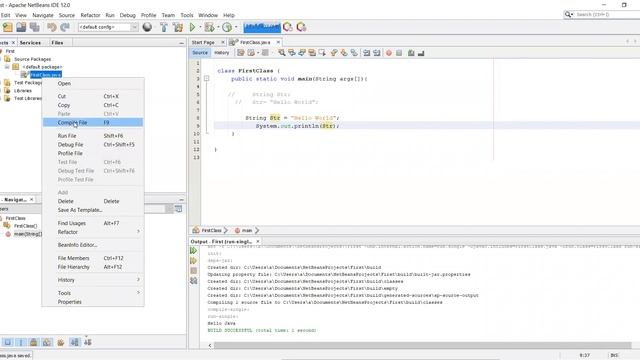Open the Refactor menu in the menu bar
Image resolution: width=640 pixels, height=360 pixels.
[x=90, y=15]
